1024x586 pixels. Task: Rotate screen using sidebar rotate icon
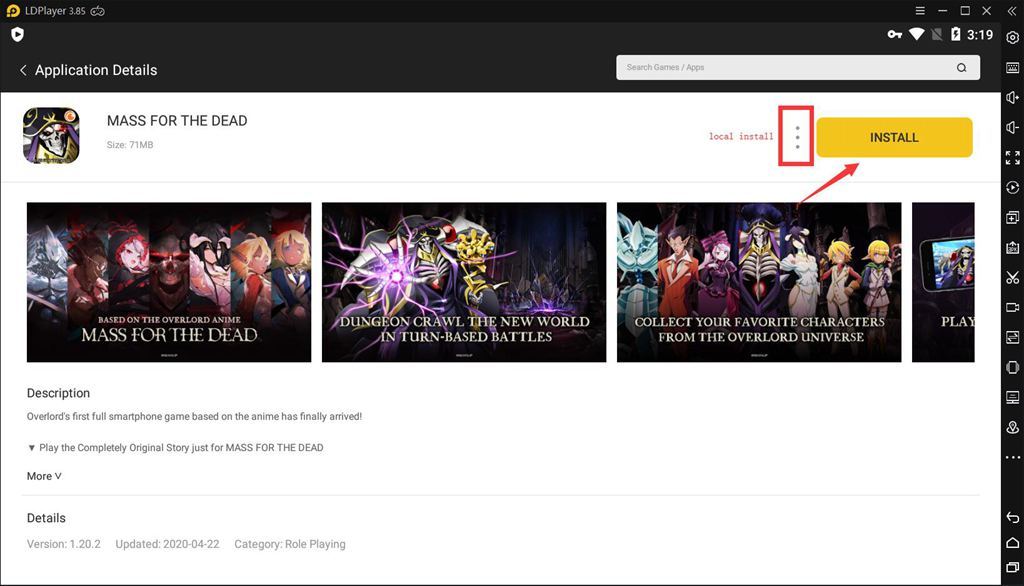coord(1012,367)
